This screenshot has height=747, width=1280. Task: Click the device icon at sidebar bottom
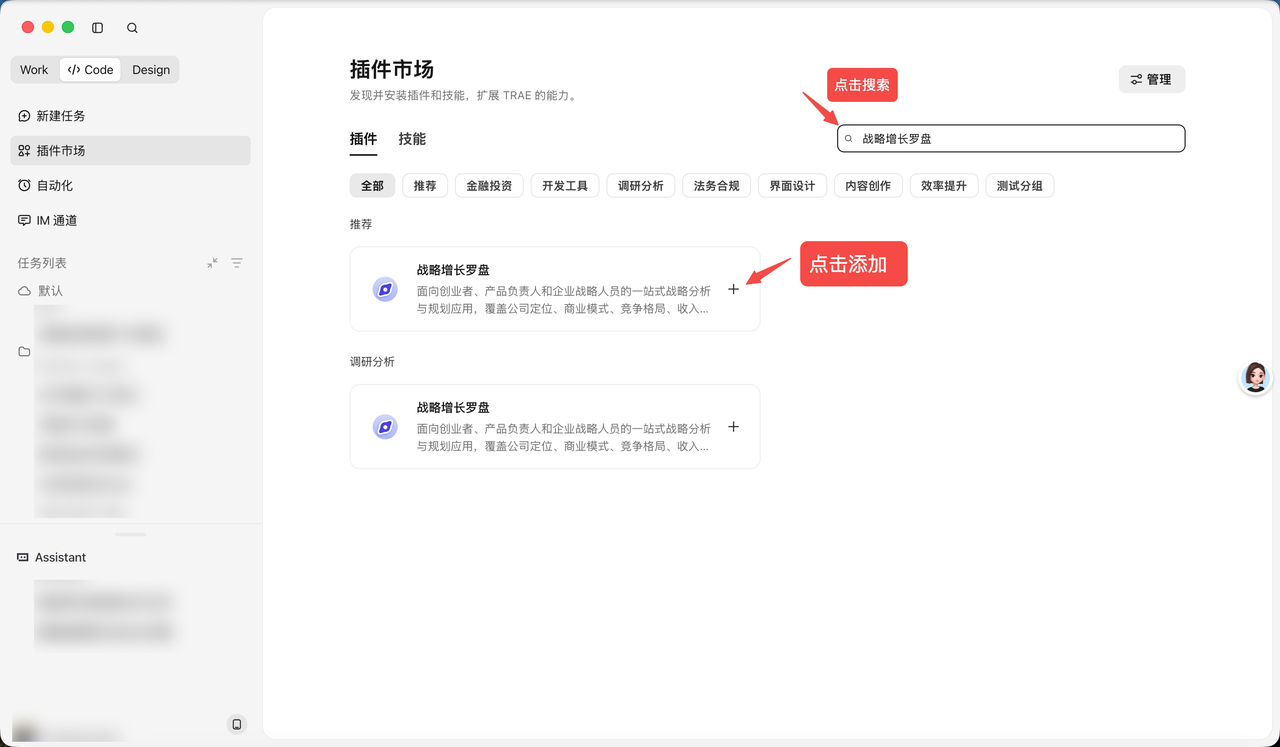(237, 724)
